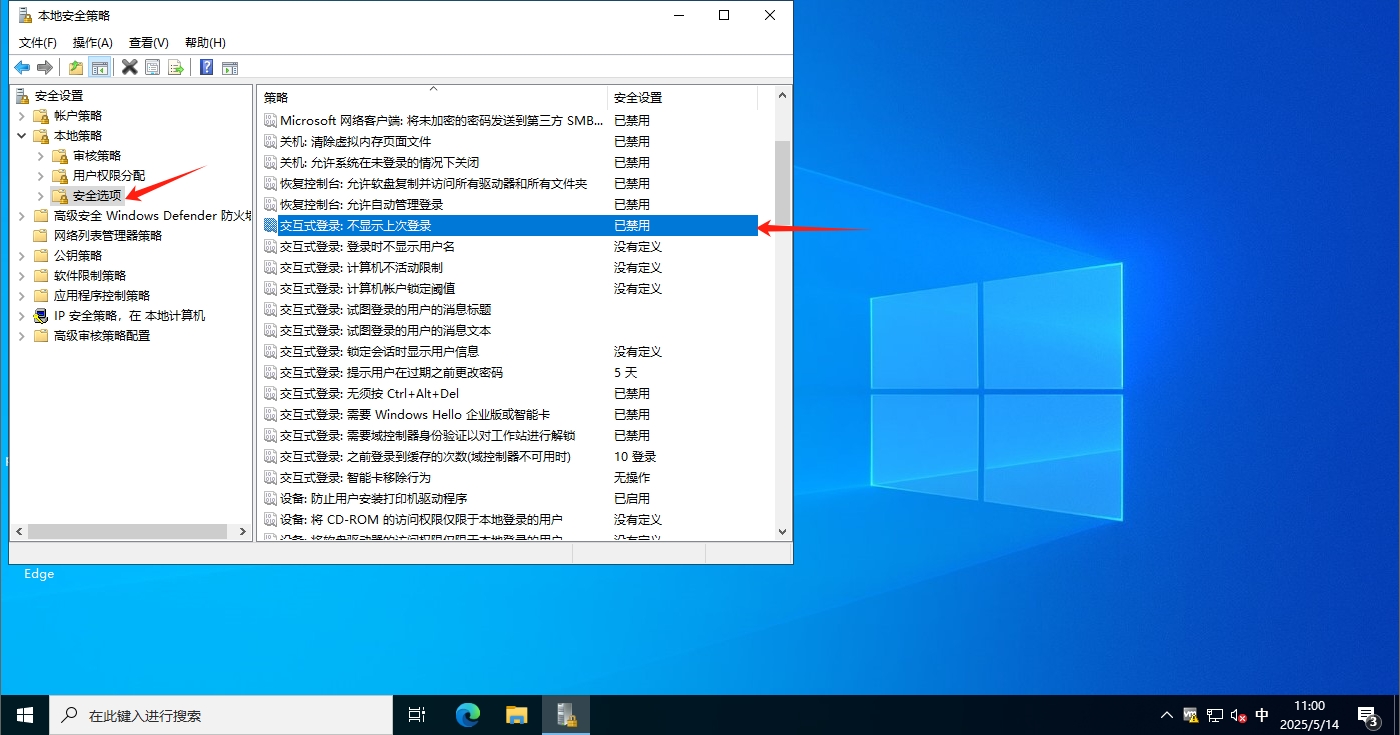Select row 交互式登录: 计算机不活动限制
The image size is (1400, 735).
pyautogui.click(x=509, y=268)
